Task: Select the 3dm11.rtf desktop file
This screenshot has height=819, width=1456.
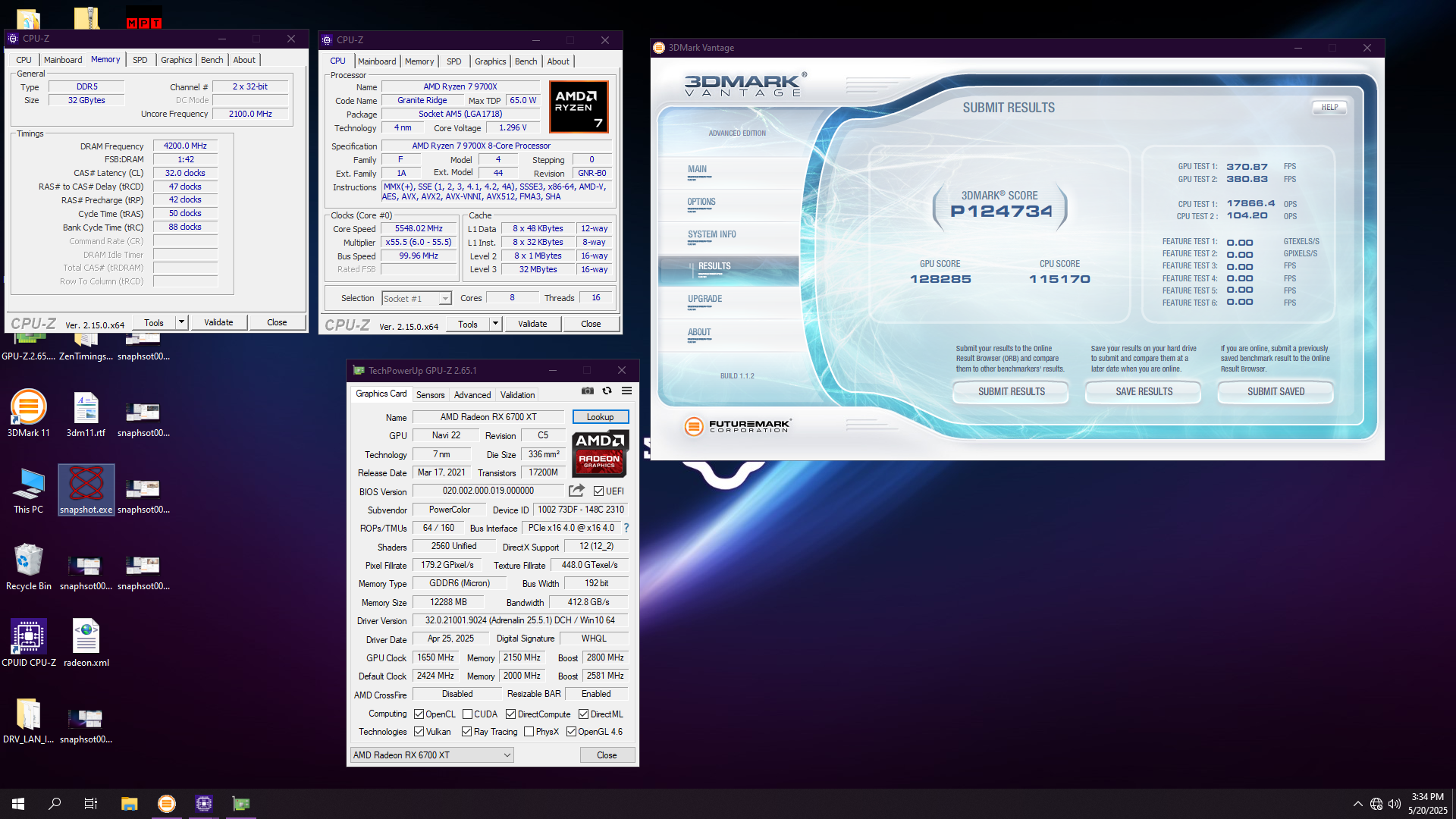Action: click(86, 414)
